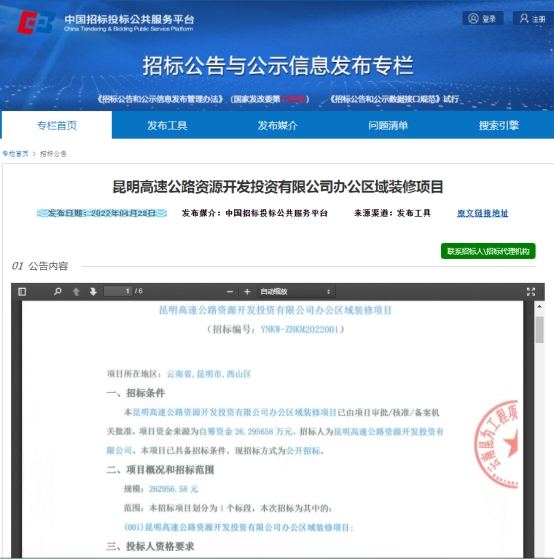Click the green 联系招标人\招标代理机构 button

pyautogui.click(x=488, y=251)
